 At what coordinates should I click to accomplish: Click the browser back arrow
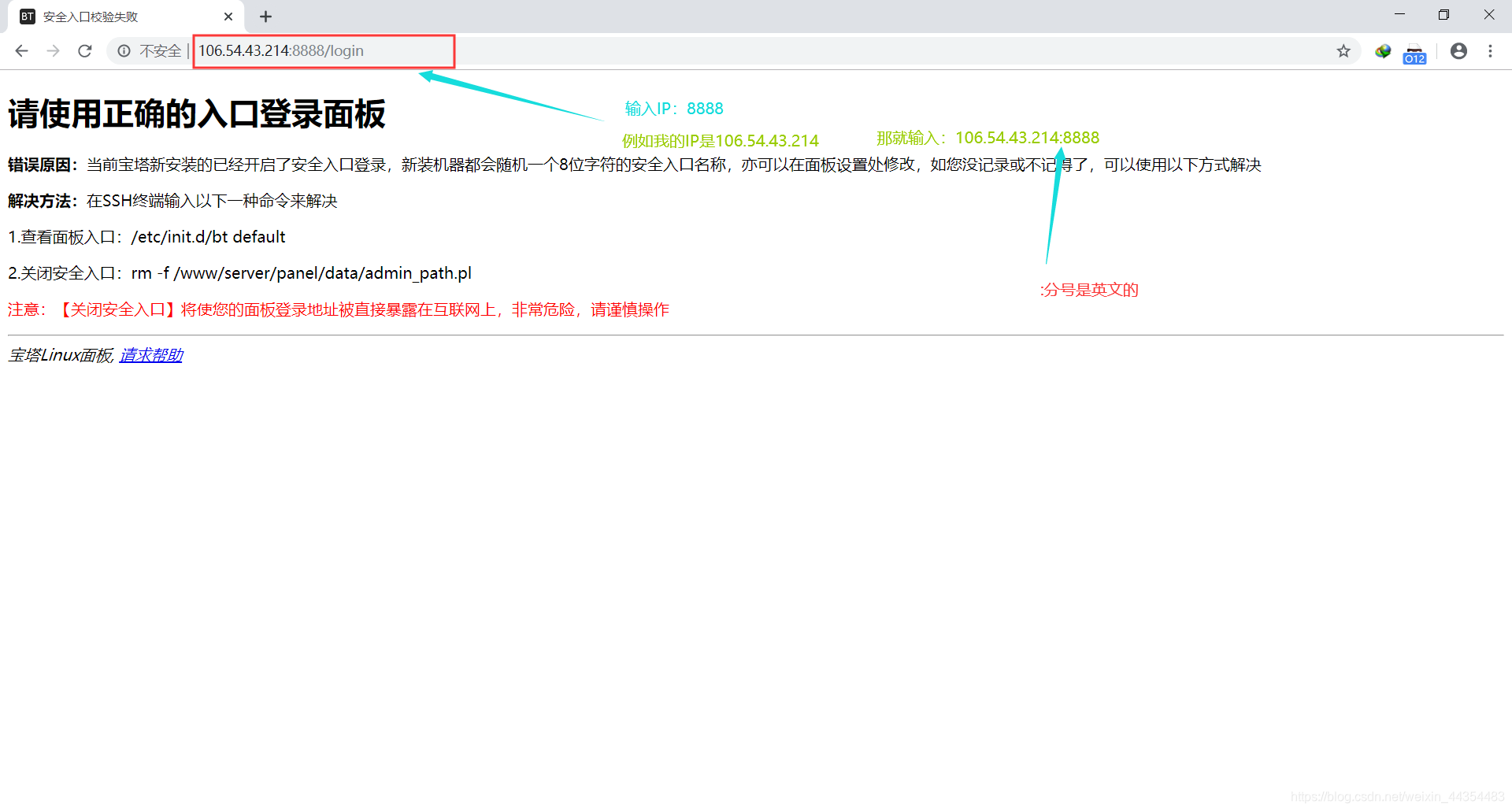point(20,50)
